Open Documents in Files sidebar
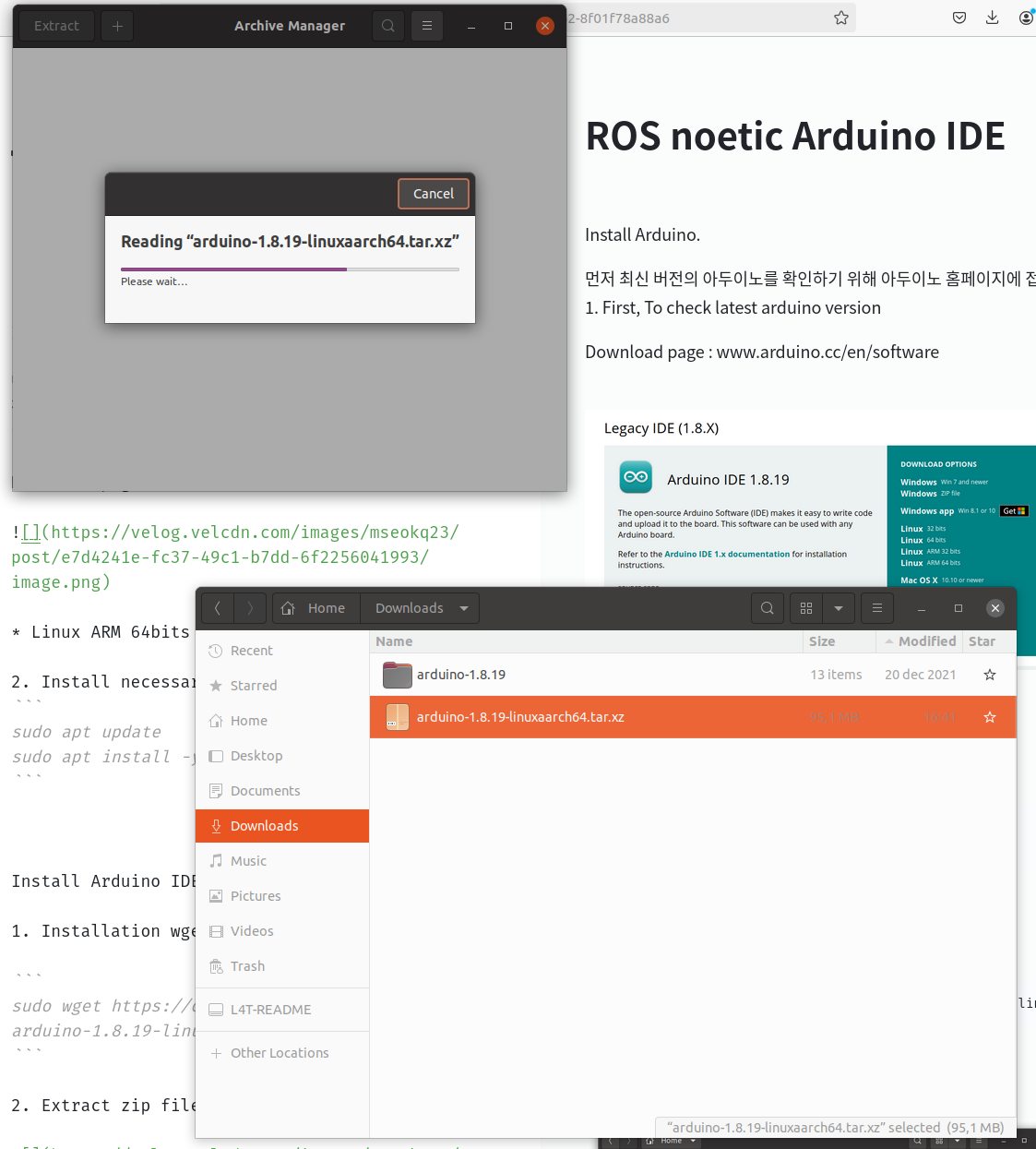The image size is (1036, 1149). coord(282,791)
